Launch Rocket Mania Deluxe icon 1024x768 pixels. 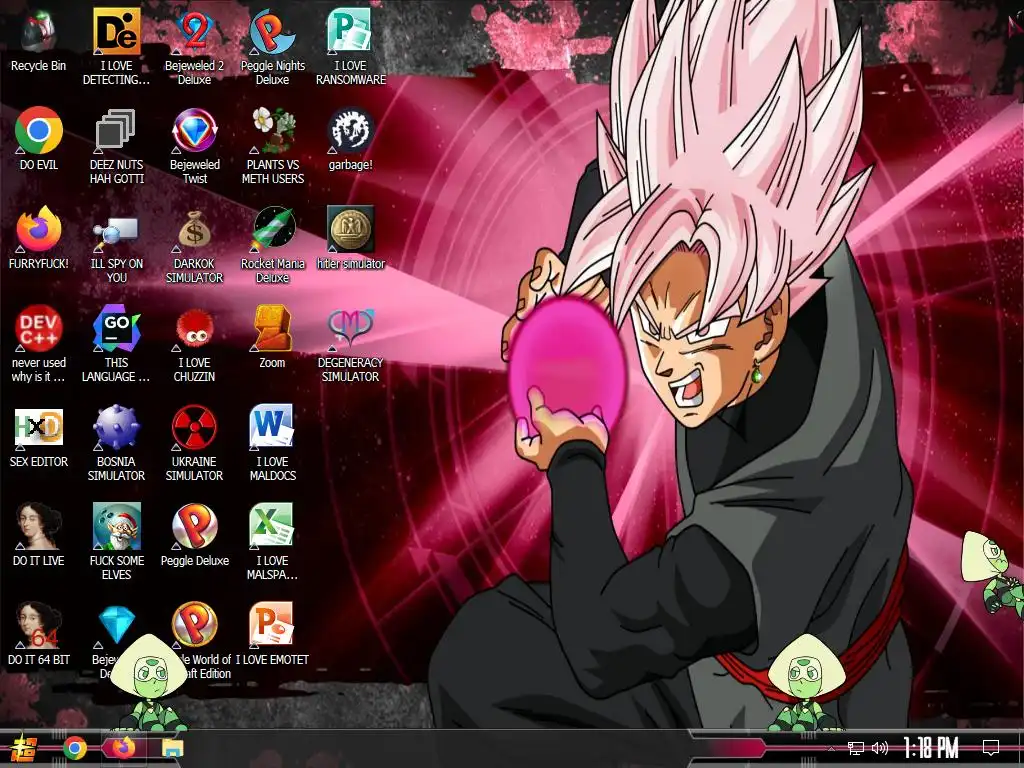[x=272, y=246]
